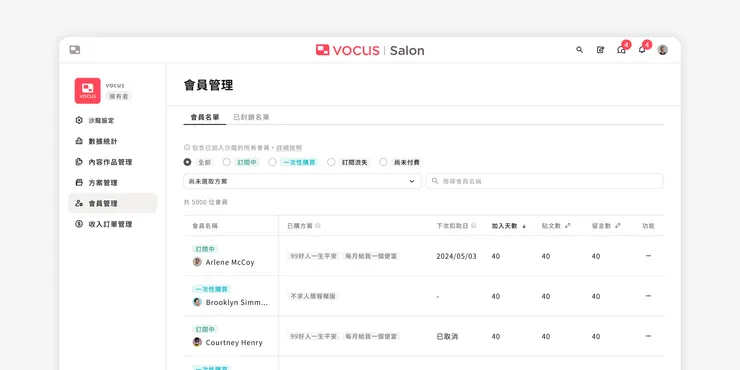This screenshot has height=370, width=740.
Task: Click Brooklyn Simm...'s avatar
Action: click(197, 302)
